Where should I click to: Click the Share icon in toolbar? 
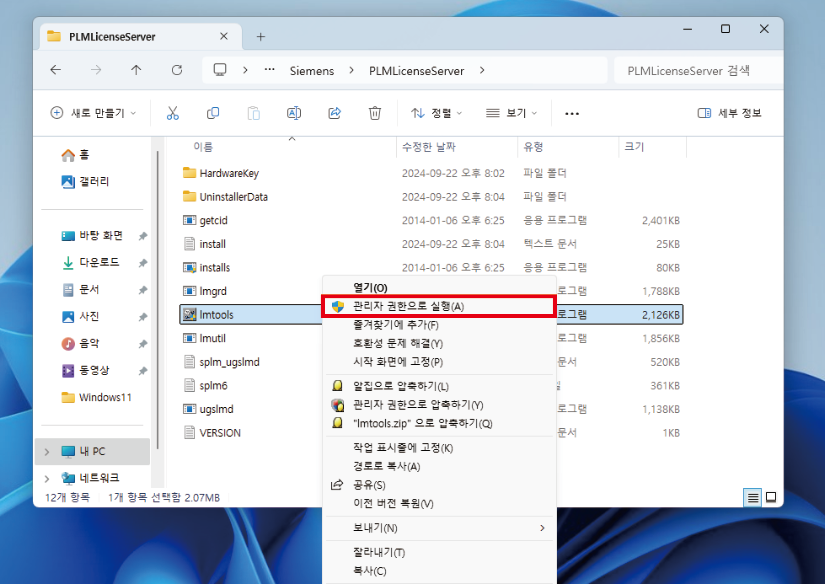pyautogui.click(x=335, y=113)
